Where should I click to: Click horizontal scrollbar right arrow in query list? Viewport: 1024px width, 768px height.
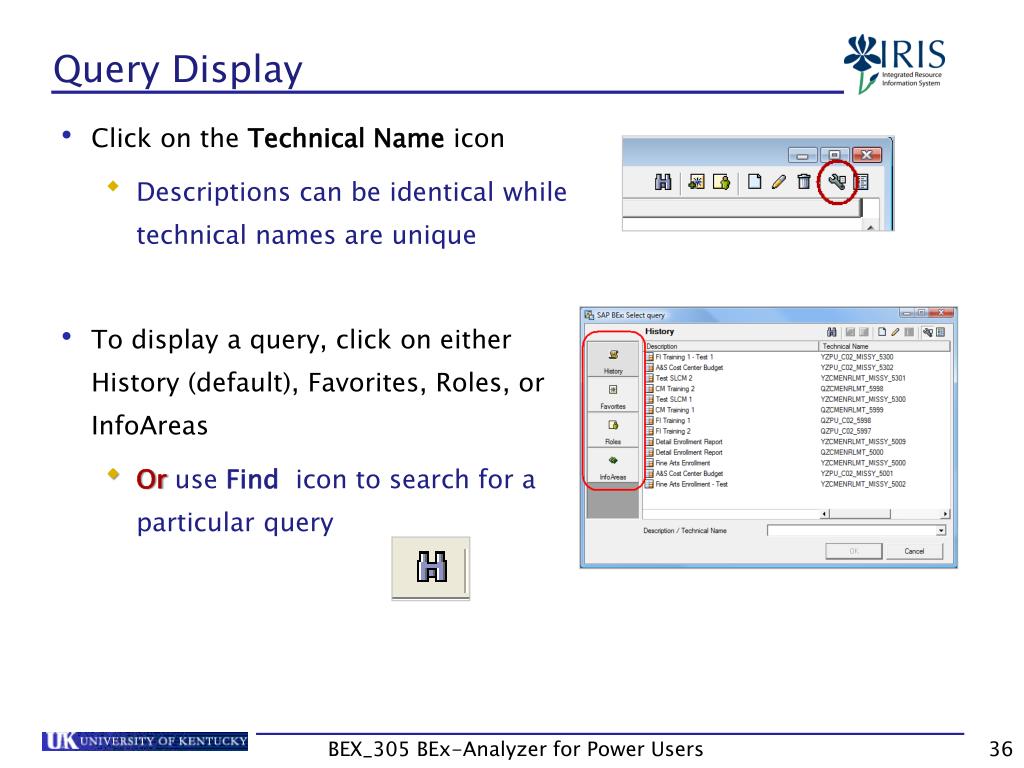[x=945, y=514]
